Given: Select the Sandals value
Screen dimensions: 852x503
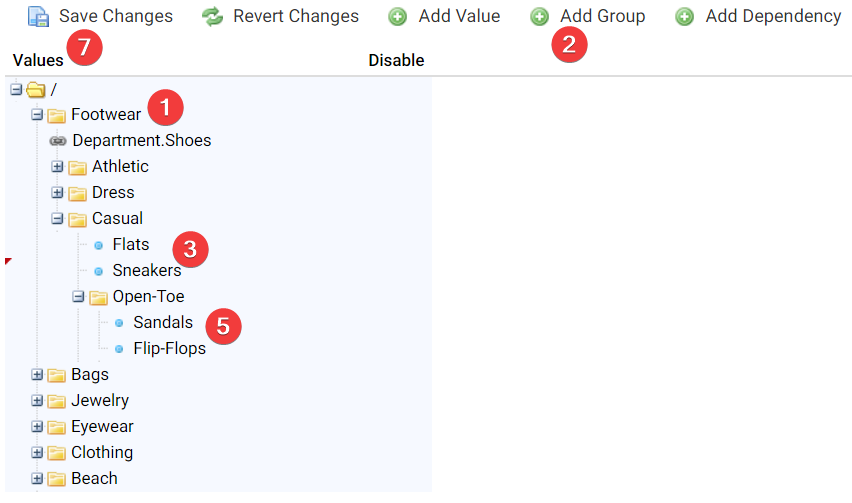Looking at the screenshot, I should point(162,323).
